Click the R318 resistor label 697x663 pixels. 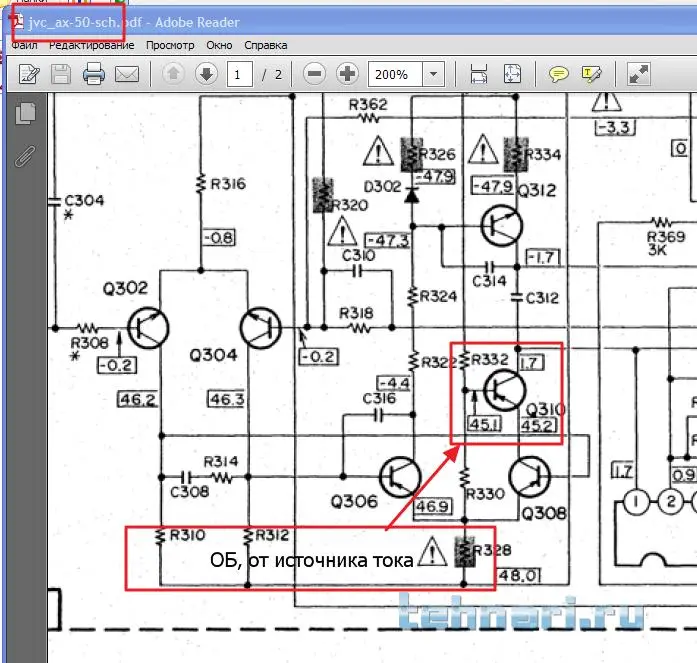click(x=356, y=313)
